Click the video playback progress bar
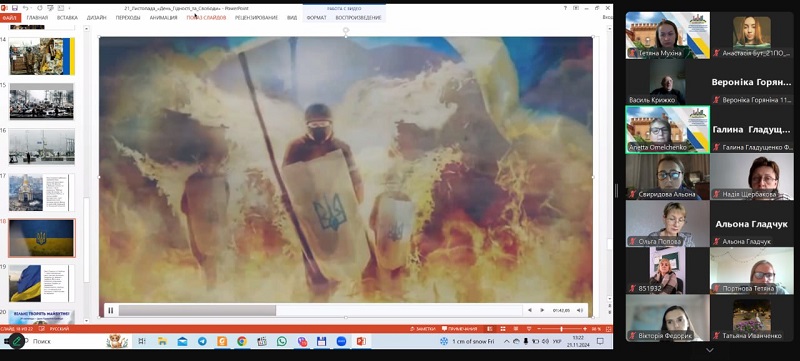Image resolution: width=800 pixels, height=361 pixels. pos(320,310)
